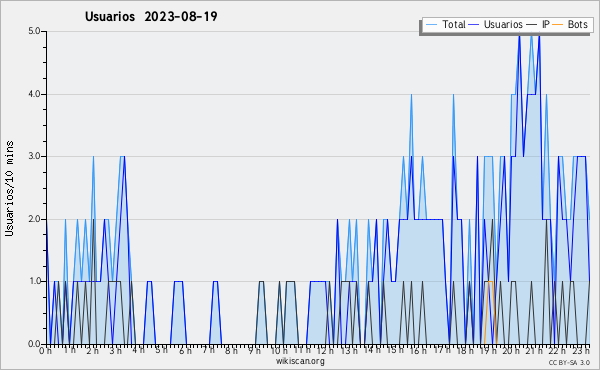Screen dimensions: 600x370
Task: Click the orange Bots spike near 19 h
Action: (490, 312)
